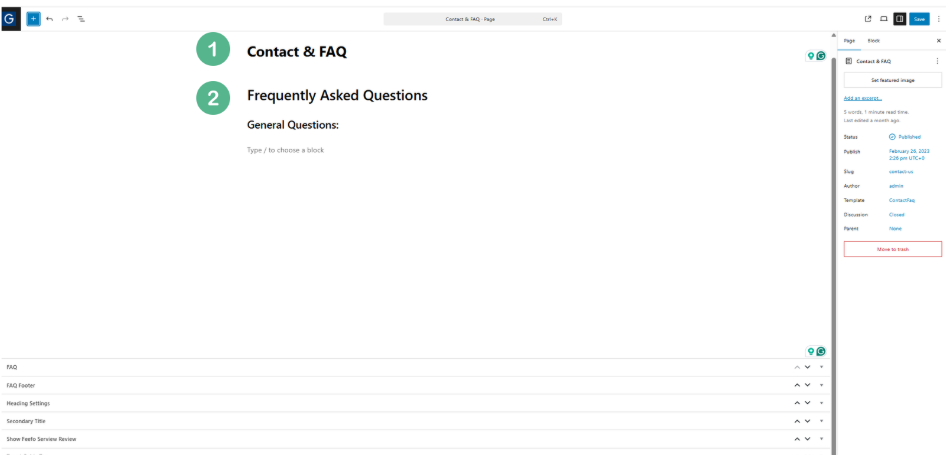Click the site logo G icon

(x=10, y=19)
